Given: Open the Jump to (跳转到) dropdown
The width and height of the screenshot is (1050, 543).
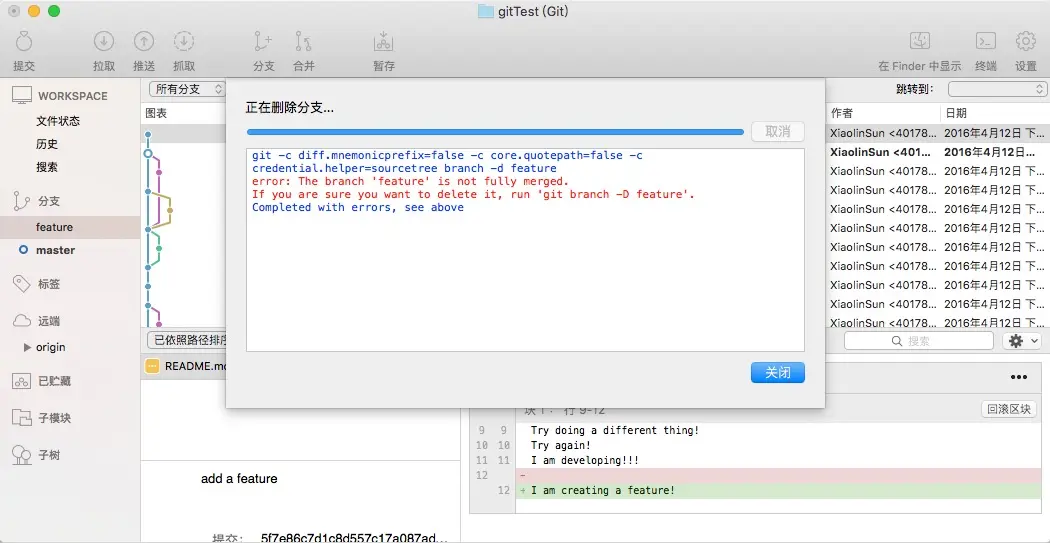Looking at the screenshot, I should pos(997,88).
